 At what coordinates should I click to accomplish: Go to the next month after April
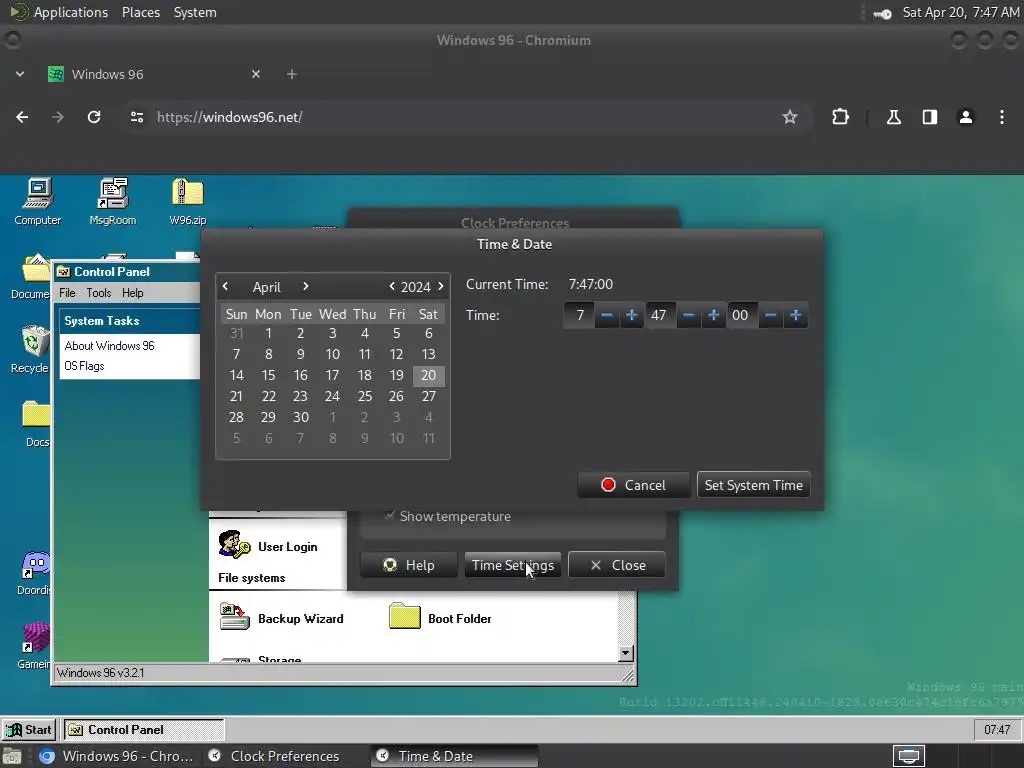[x=306, y=286]
